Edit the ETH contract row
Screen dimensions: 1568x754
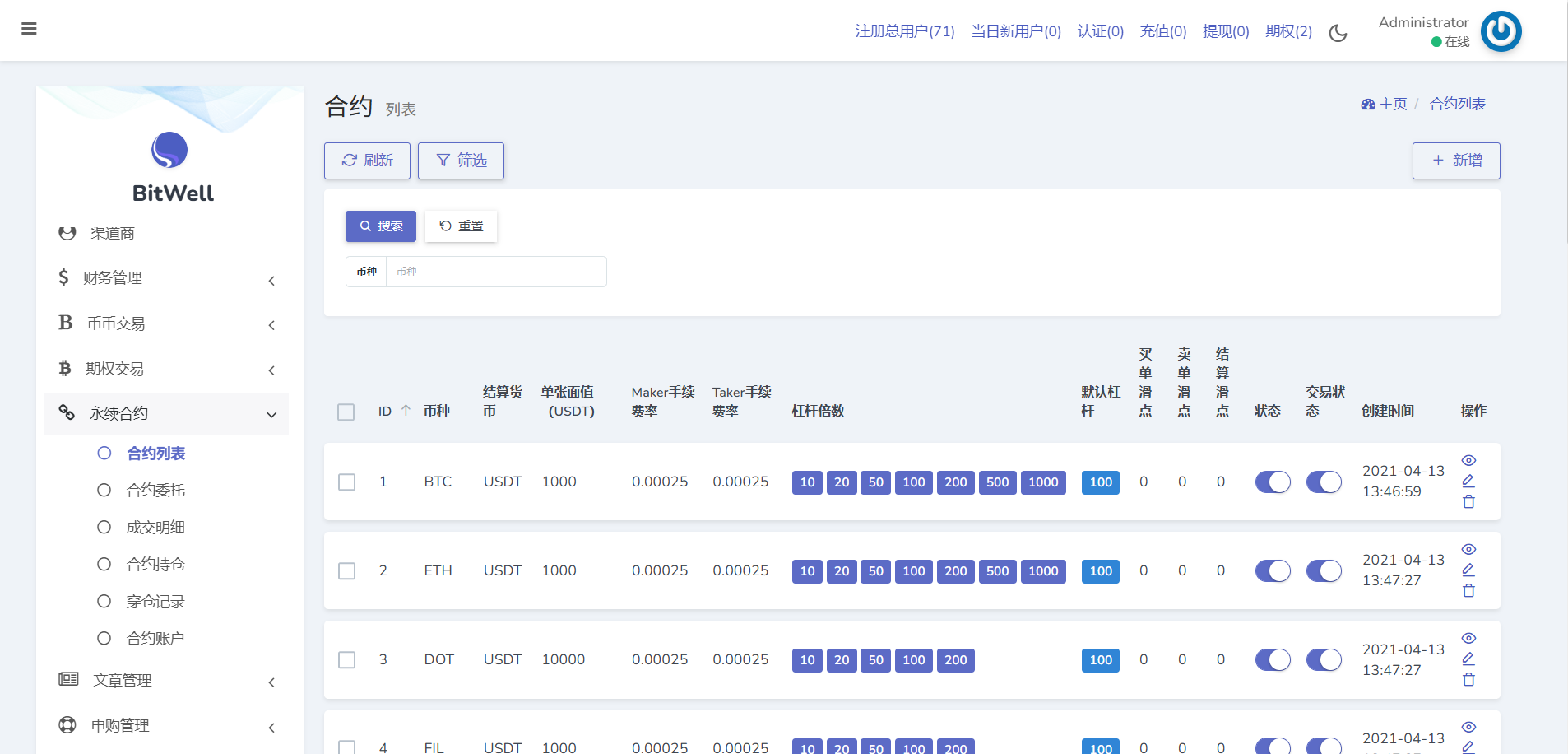(x=1468, y=570)
